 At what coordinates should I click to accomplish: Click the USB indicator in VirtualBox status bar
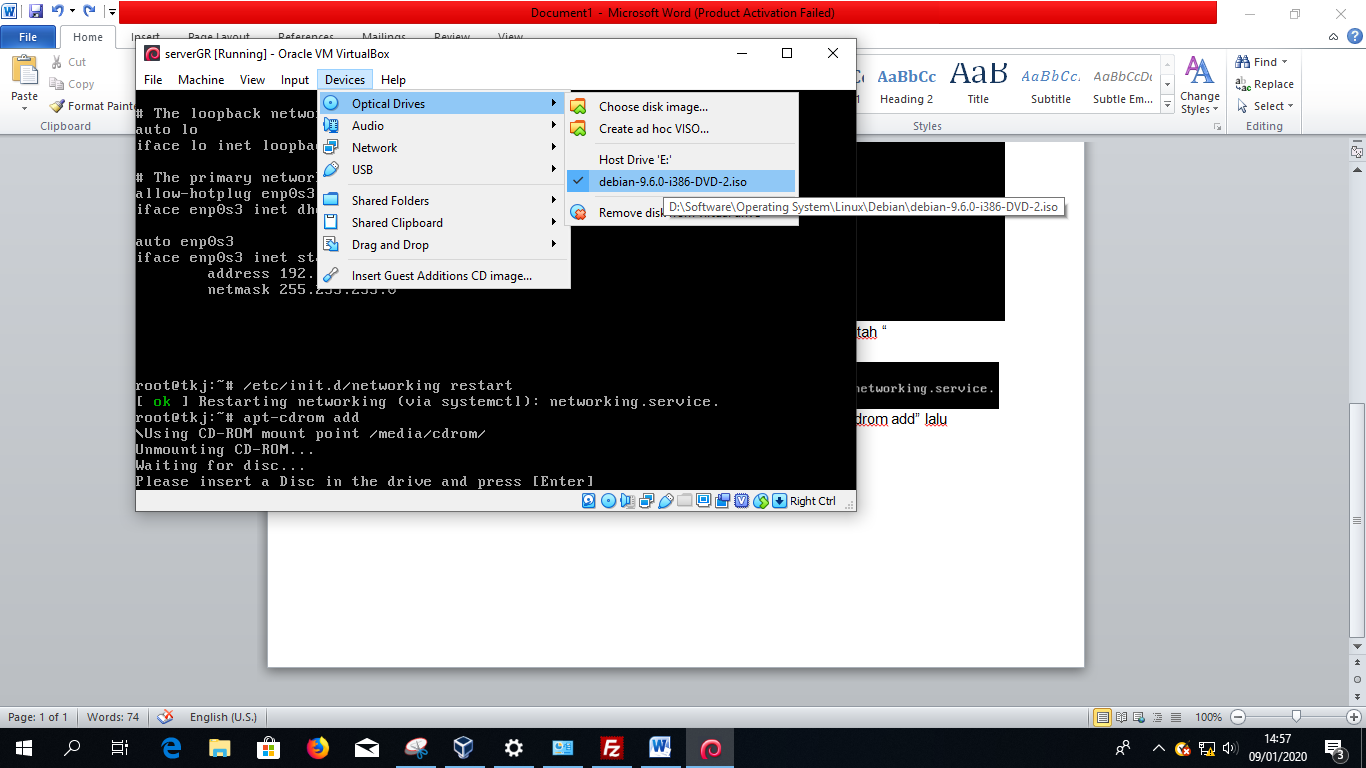coord(666,501)
